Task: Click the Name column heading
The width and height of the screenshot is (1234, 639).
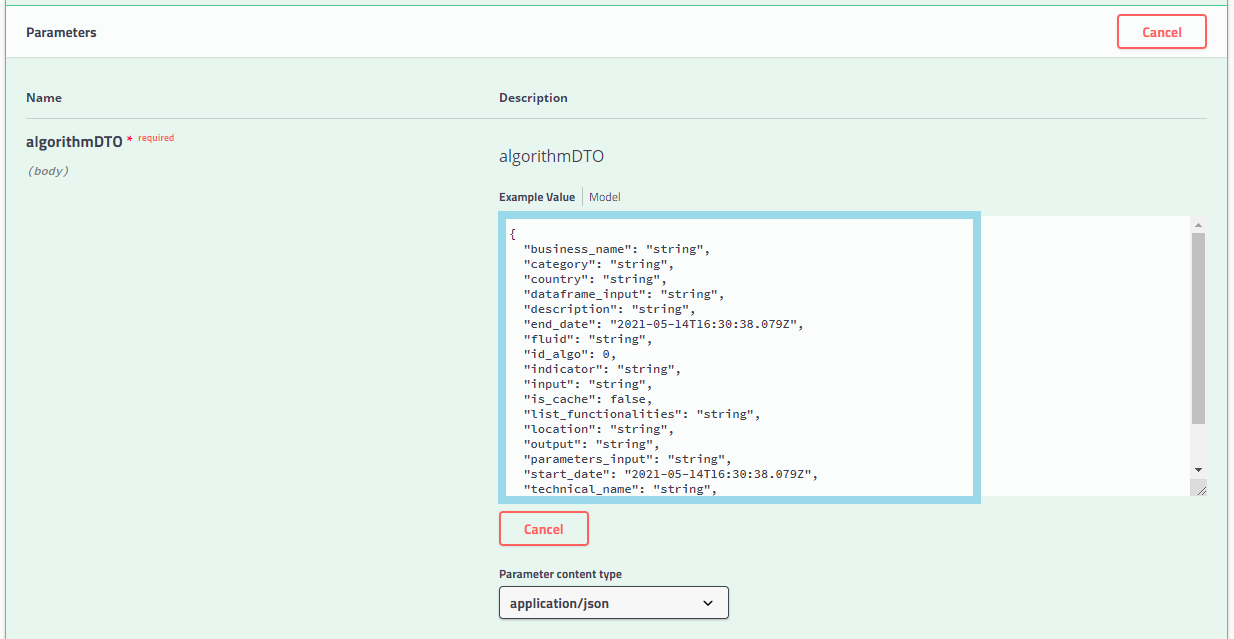Action: [x=44, y=97]
